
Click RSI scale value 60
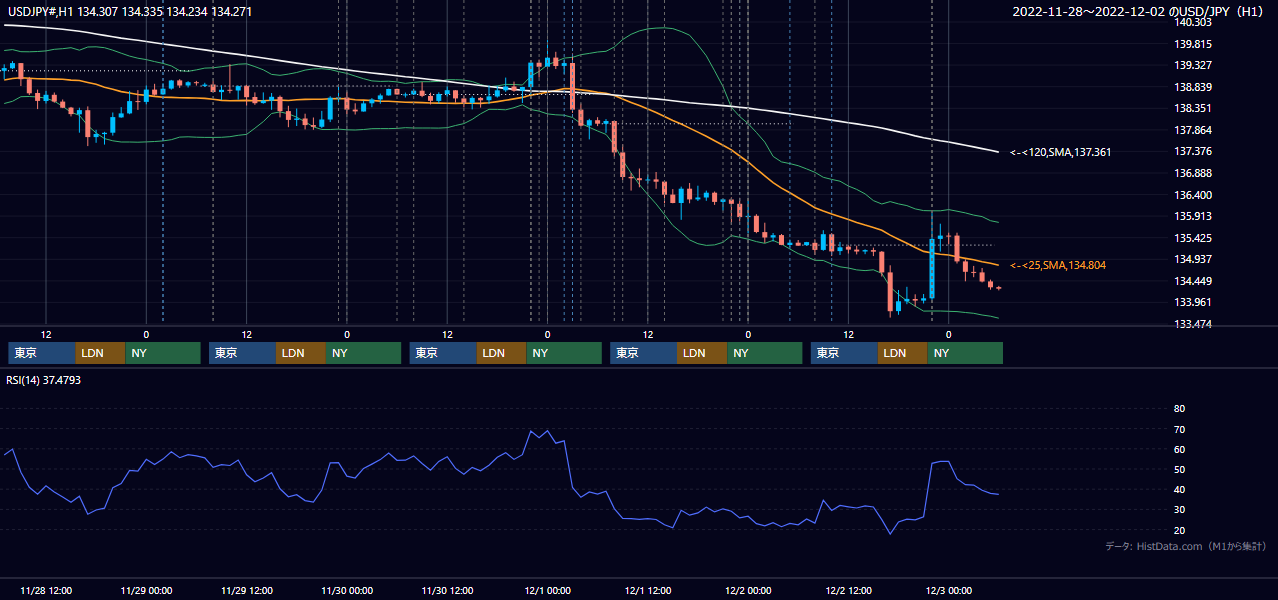pos(1179,449)
